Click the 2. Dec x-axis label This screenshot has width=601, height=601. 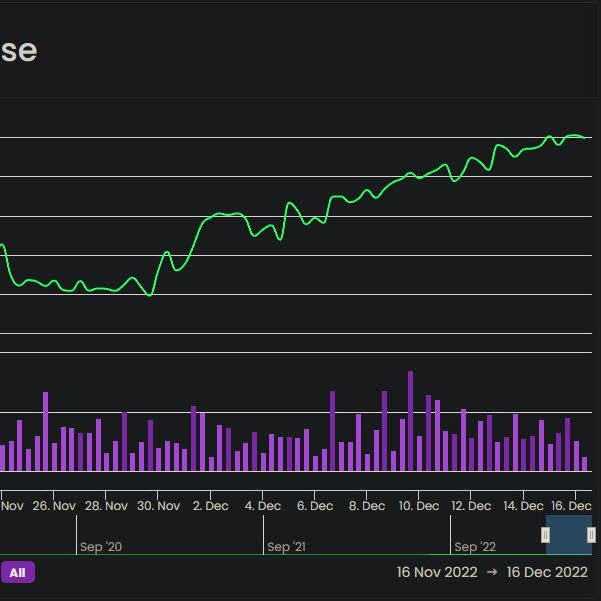coord(210,506)
